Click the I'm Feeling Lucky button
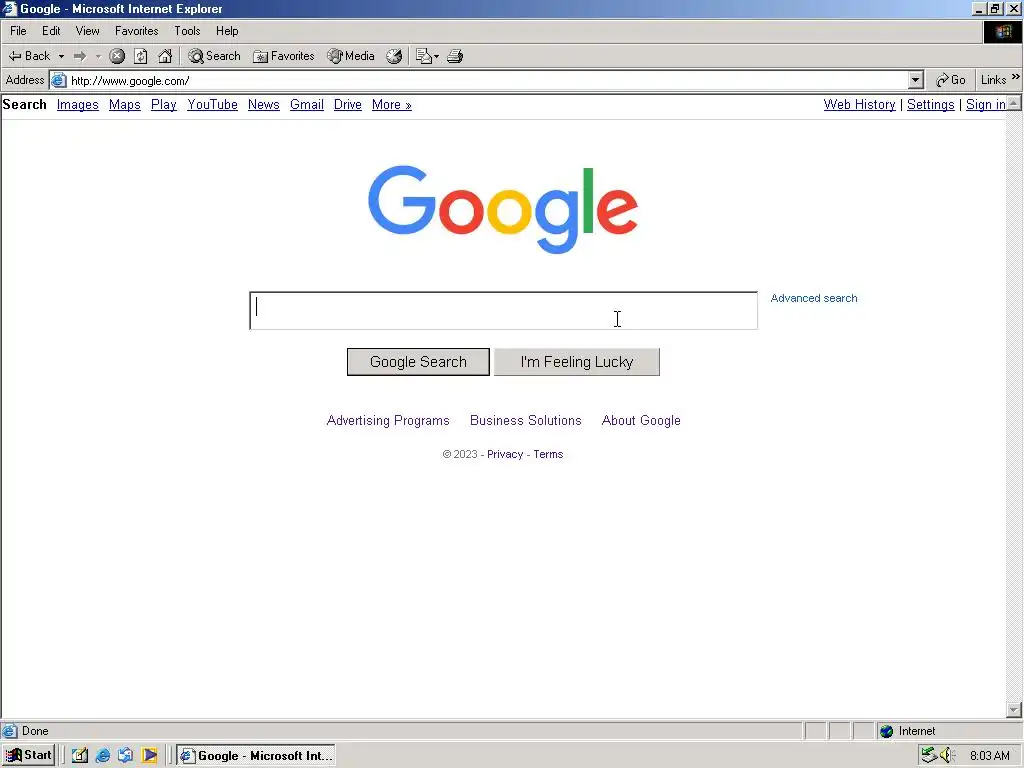 pyautogui.click(x=577, y=362)
